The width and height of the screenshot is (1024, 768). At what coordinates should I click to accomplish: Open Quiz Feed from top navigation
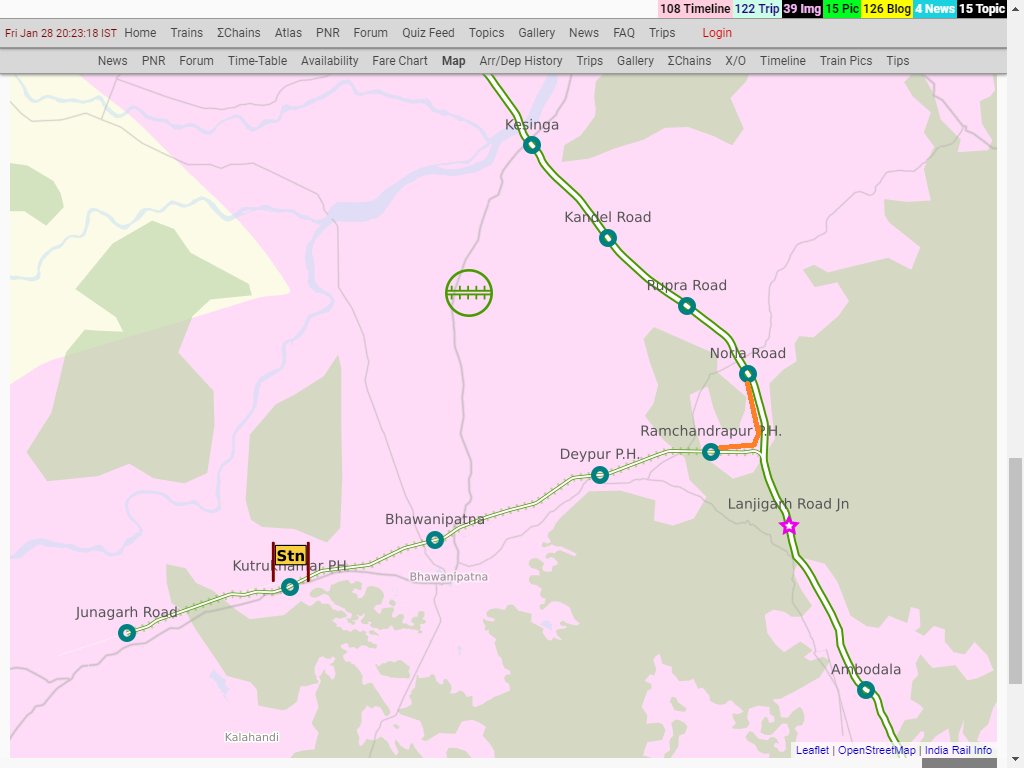pyautogui.click(x=428, y=33)
